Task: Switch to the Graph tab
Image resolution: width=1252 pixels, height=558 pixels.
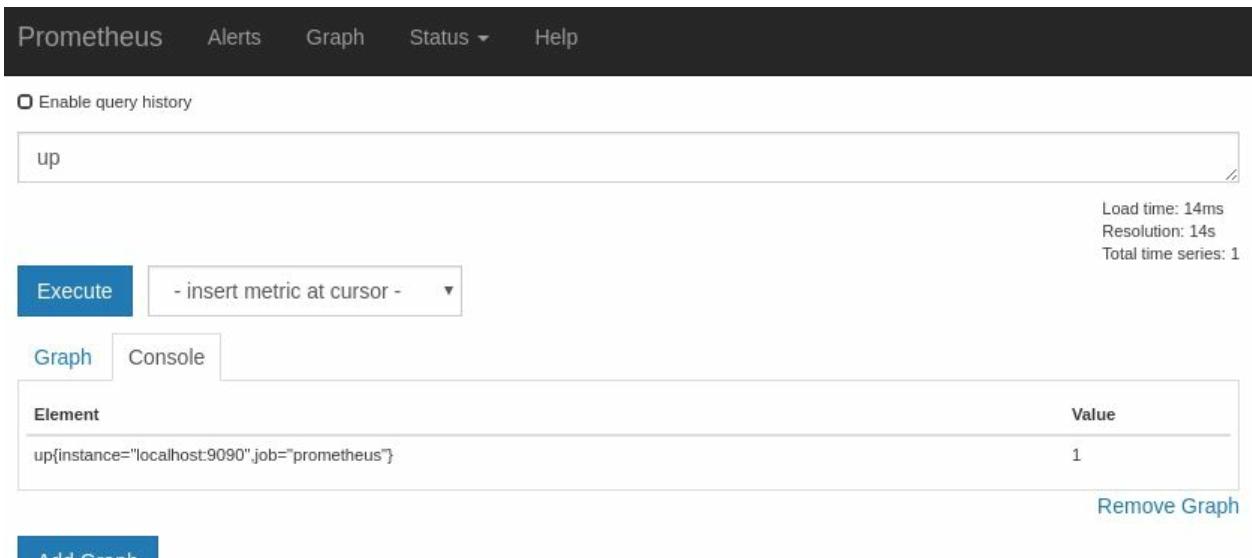Action: point(63,357)
